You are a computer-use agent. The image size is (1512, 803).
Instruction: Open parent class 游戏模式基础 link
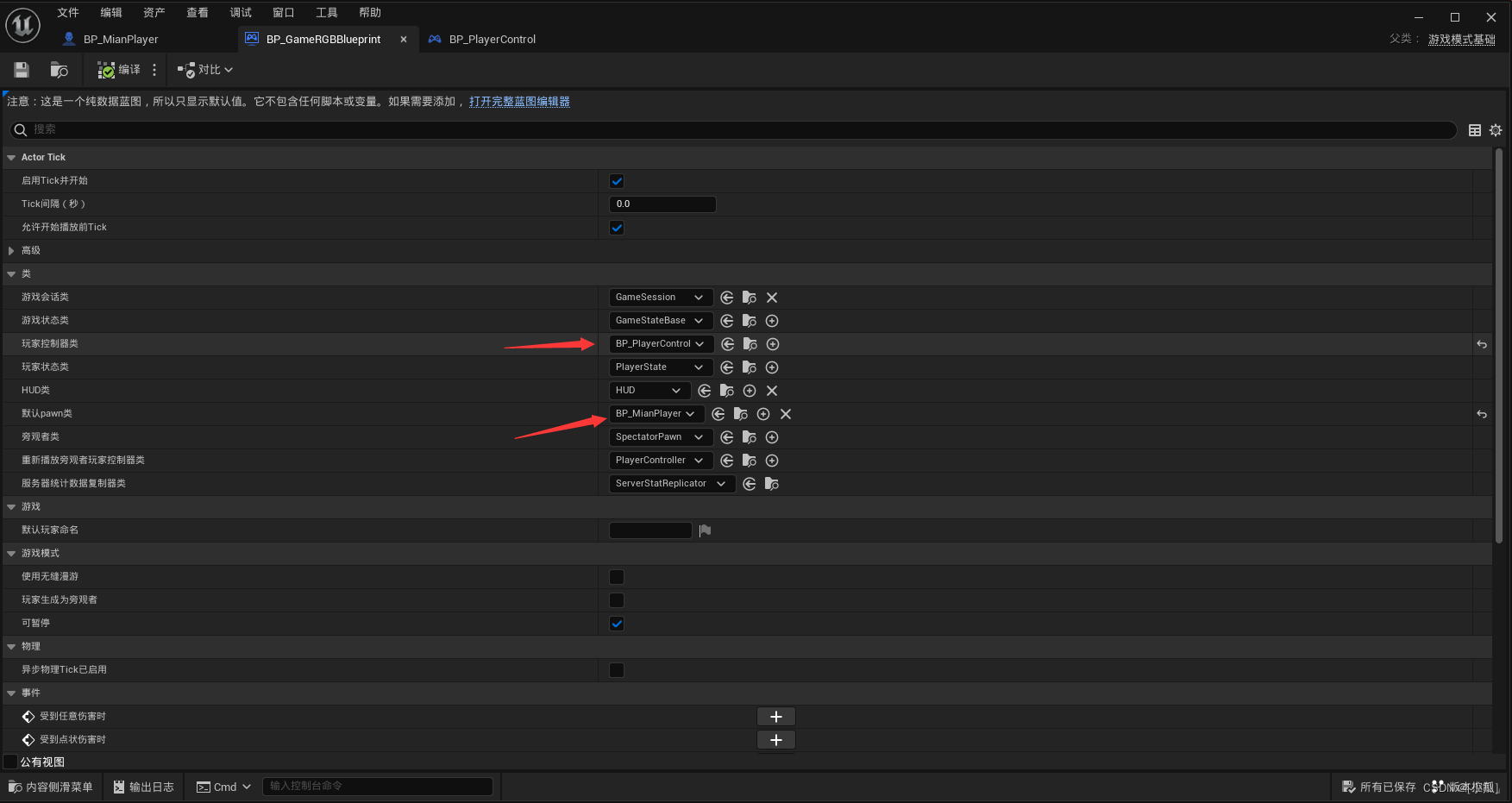point(1462,40)
